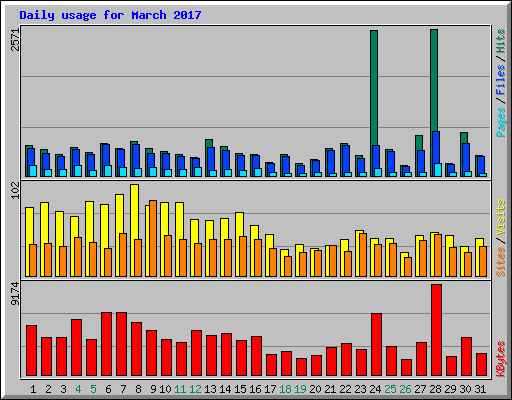Click the green Hits bar for day 27
Screen dimensions: 512x400
[419, 143]
